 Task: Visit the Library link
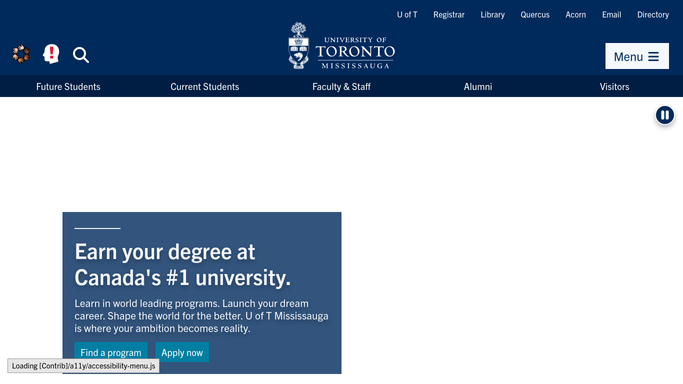coord(493,15)
